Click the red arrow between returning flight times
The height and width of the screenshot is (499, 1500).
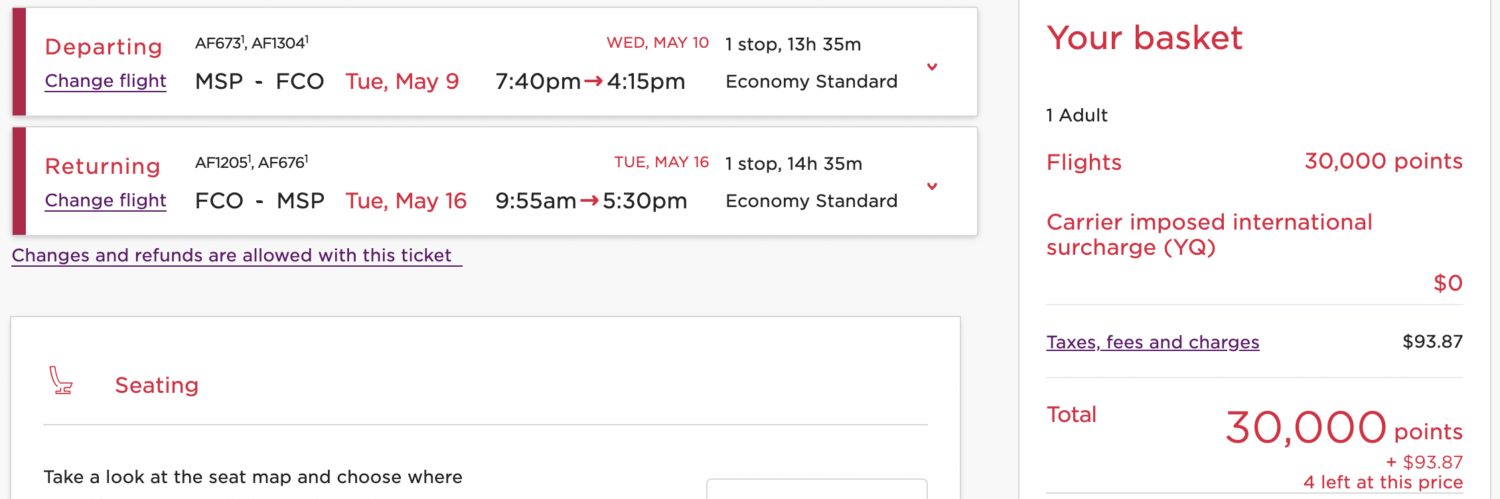590,201
